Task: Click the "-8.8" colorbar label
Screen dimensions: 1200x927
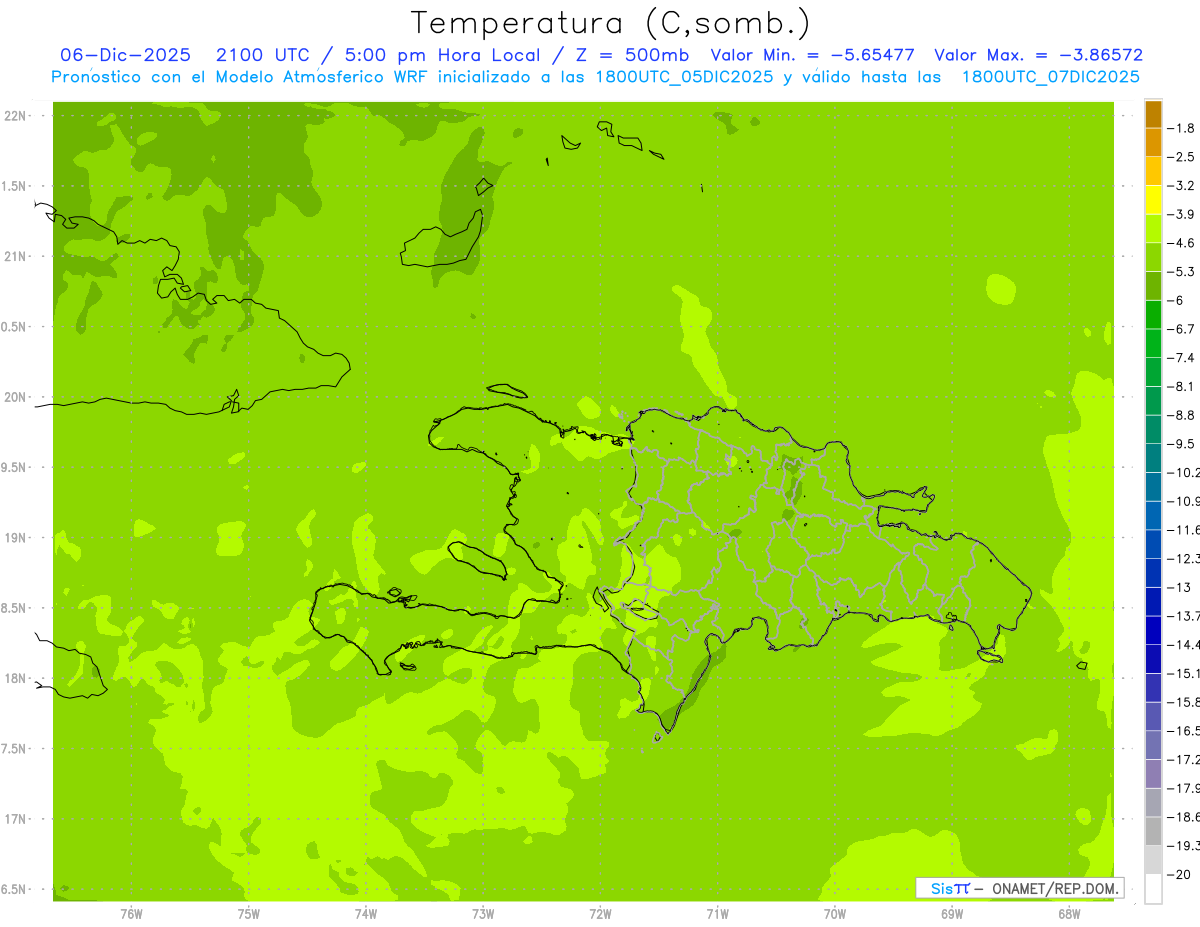Action: 1183,415
